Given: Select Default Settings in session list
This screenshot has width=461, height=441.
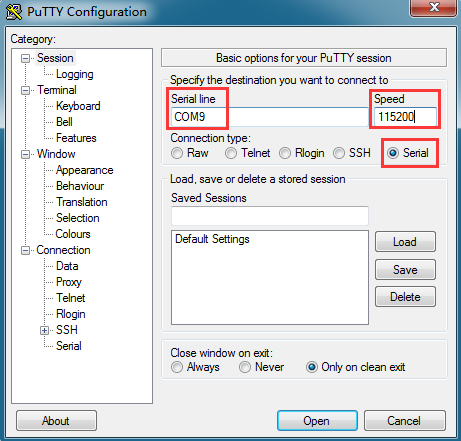Looking at the screenshot, I should (212, 239).
